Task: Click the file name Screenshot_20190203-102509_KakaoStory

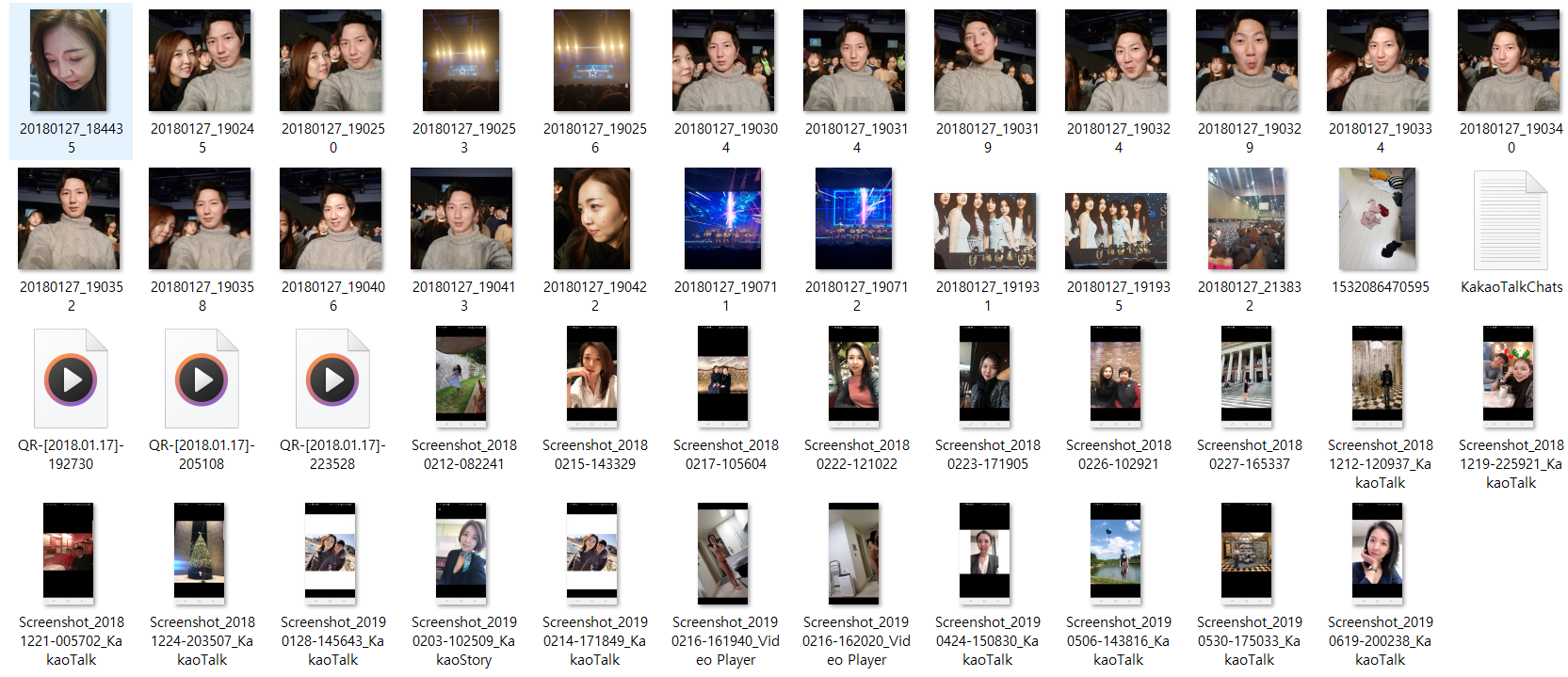Action: point(463,641)
